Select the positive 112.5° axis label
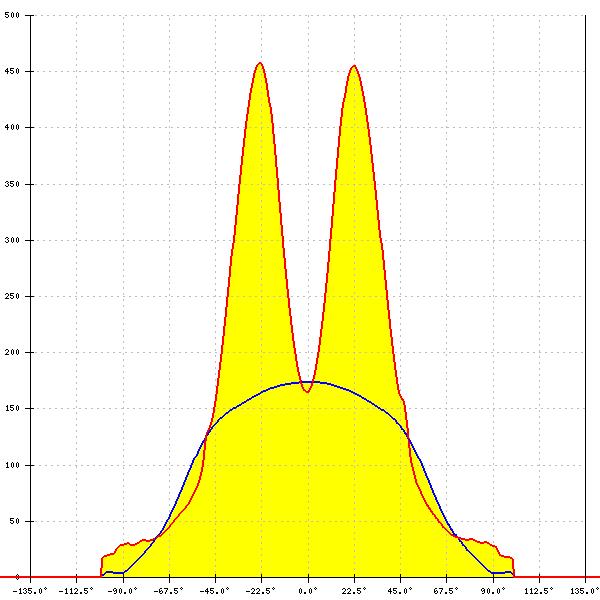Viewport: 600px width, 600px height. tap(539, 591)
